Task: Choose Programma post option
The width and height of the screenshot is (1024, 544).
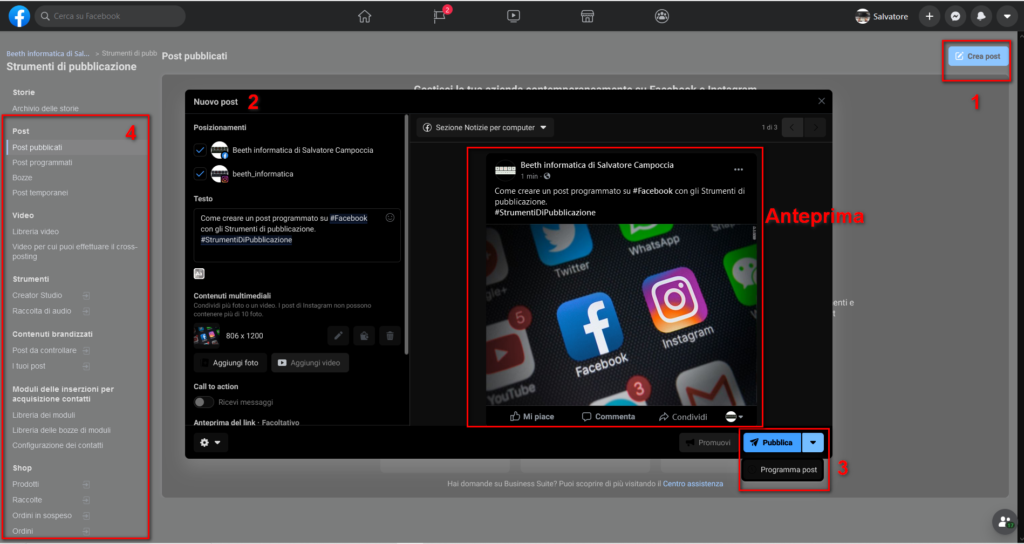Action: point(784,470)
